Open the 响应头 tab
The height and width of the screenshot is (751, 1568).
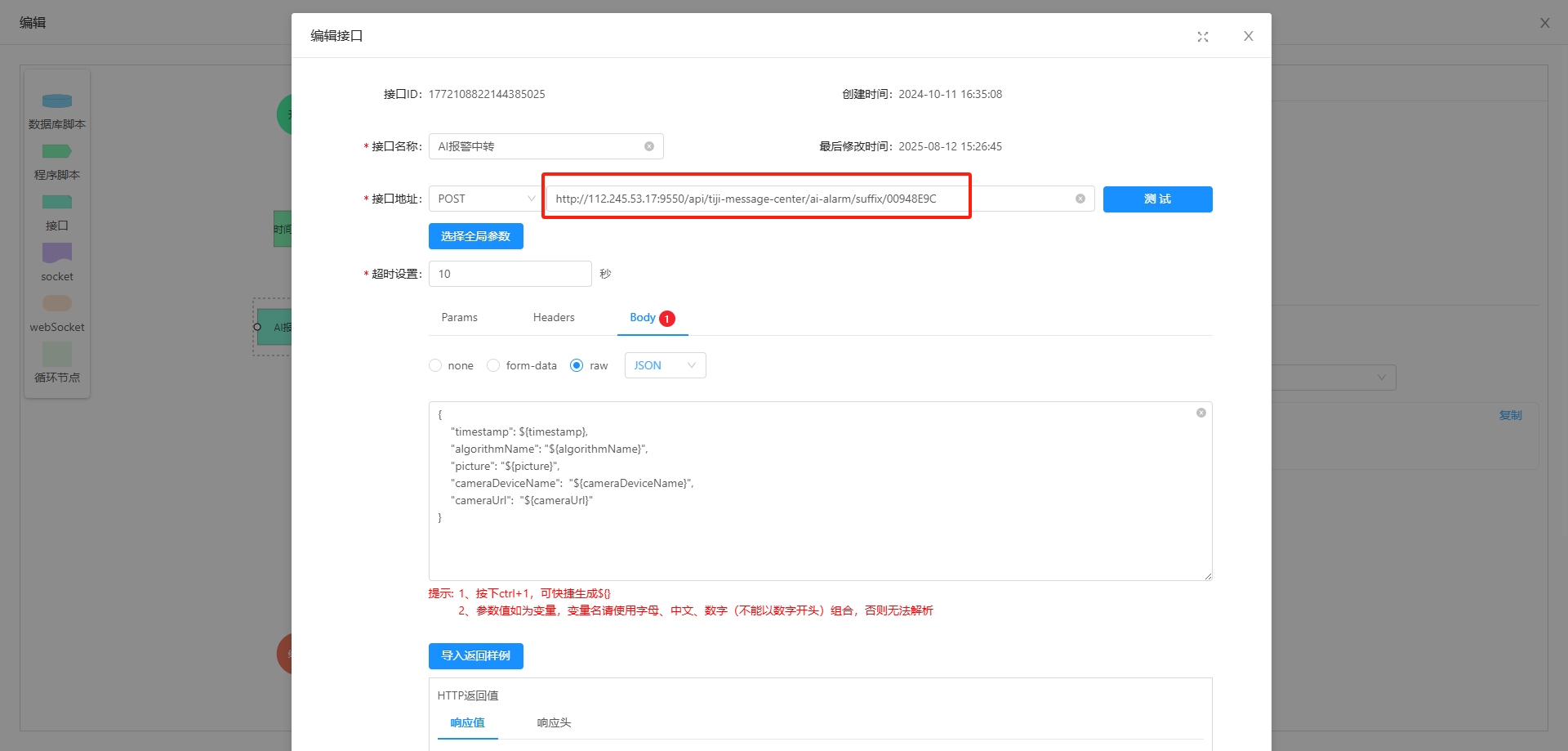(x=554, y=722)
